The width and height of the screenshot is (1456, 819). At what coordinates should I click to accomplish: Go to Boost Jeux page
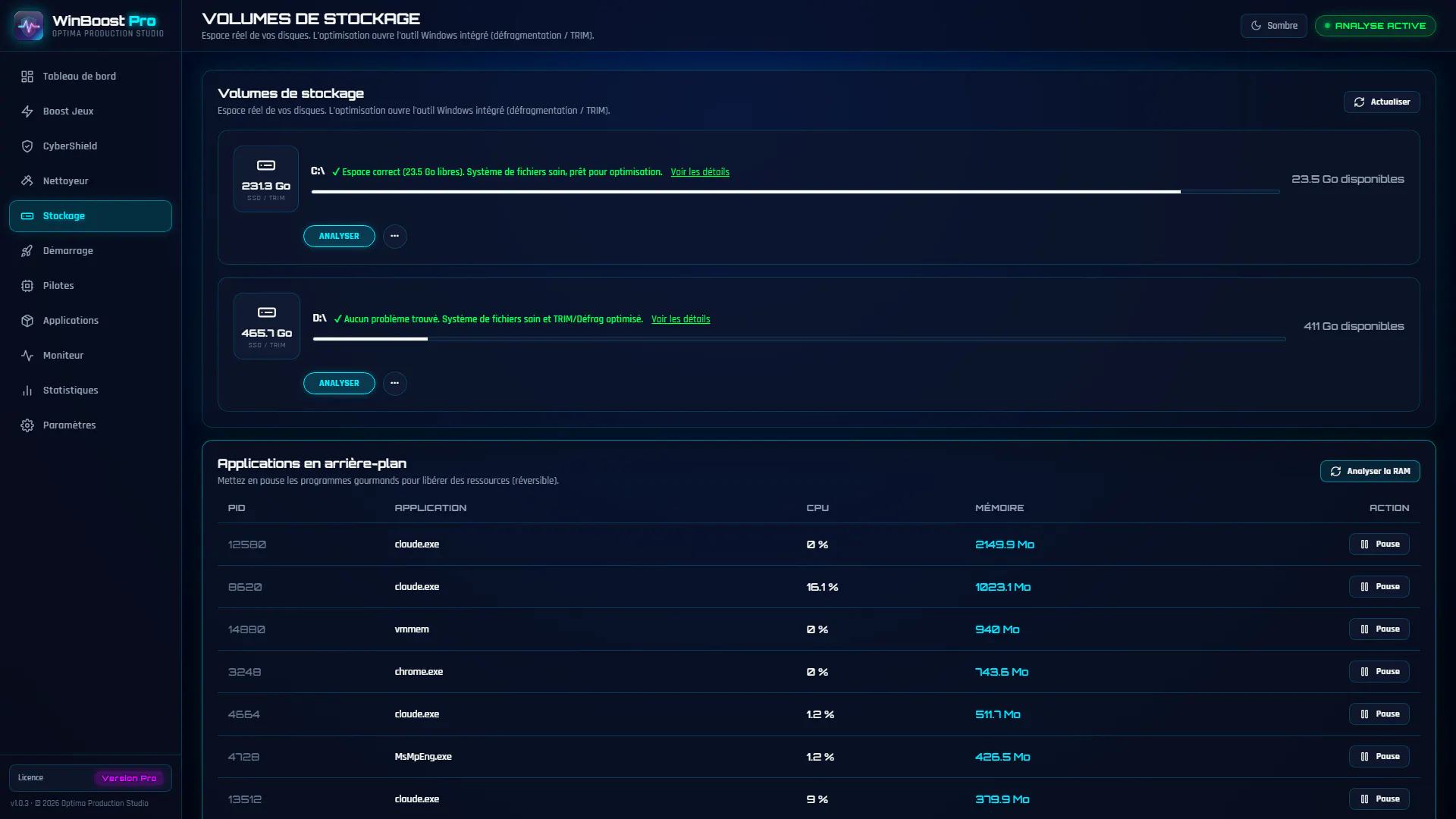pos(90,111)
